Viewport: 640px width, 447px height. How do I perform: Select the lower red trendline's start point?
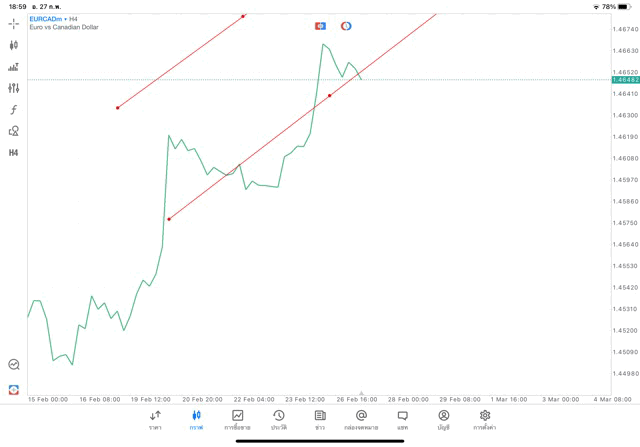click(169, 219)
